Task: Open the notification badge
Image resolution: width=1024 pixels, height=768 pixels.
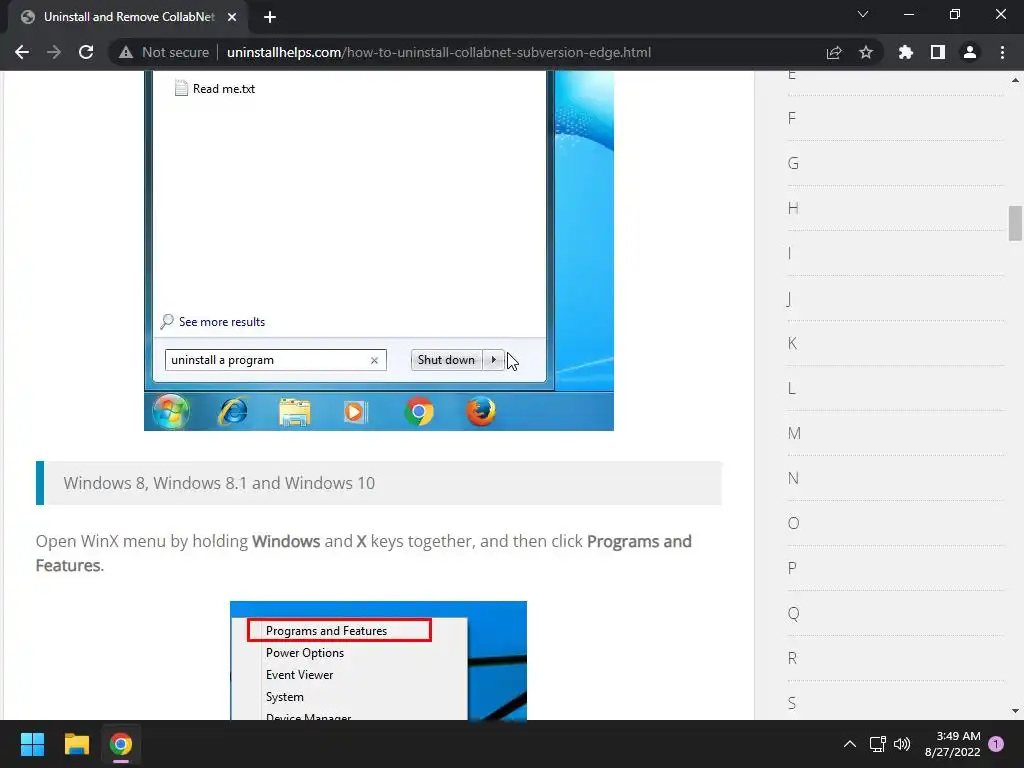Action: point(996,744)
